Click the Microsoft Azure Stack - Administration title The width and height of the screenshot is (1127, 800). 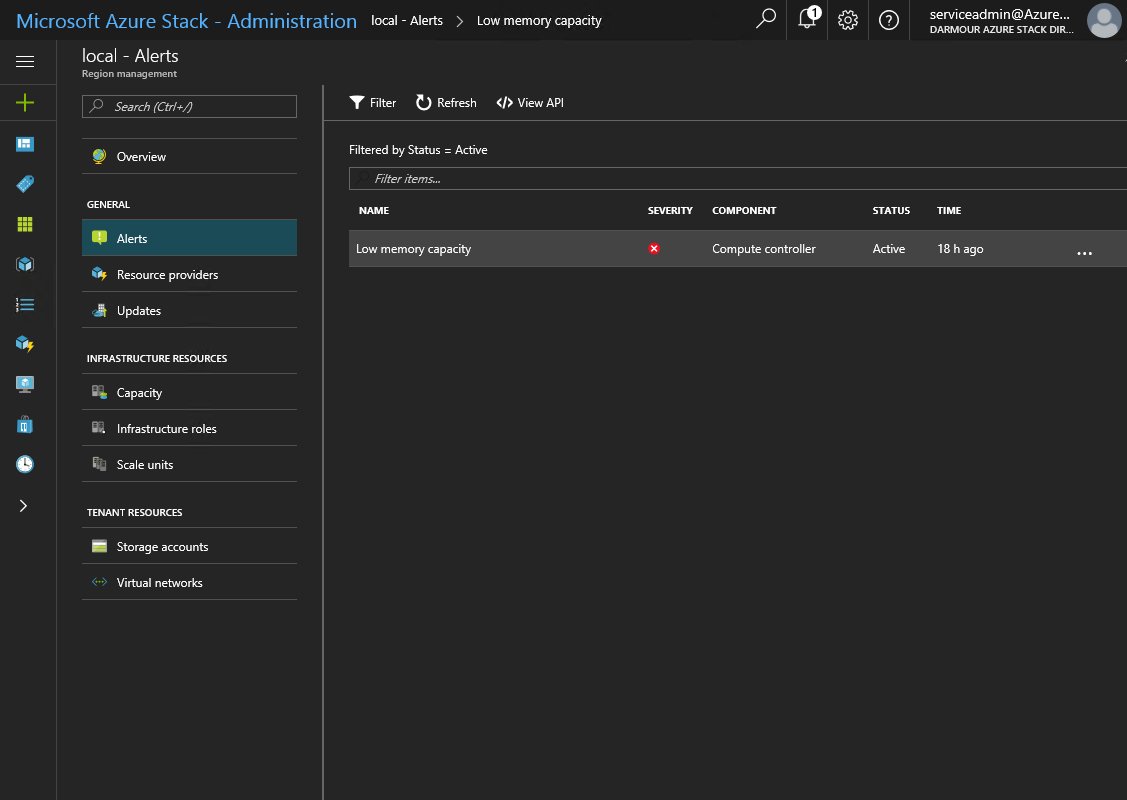pos(186,21)
